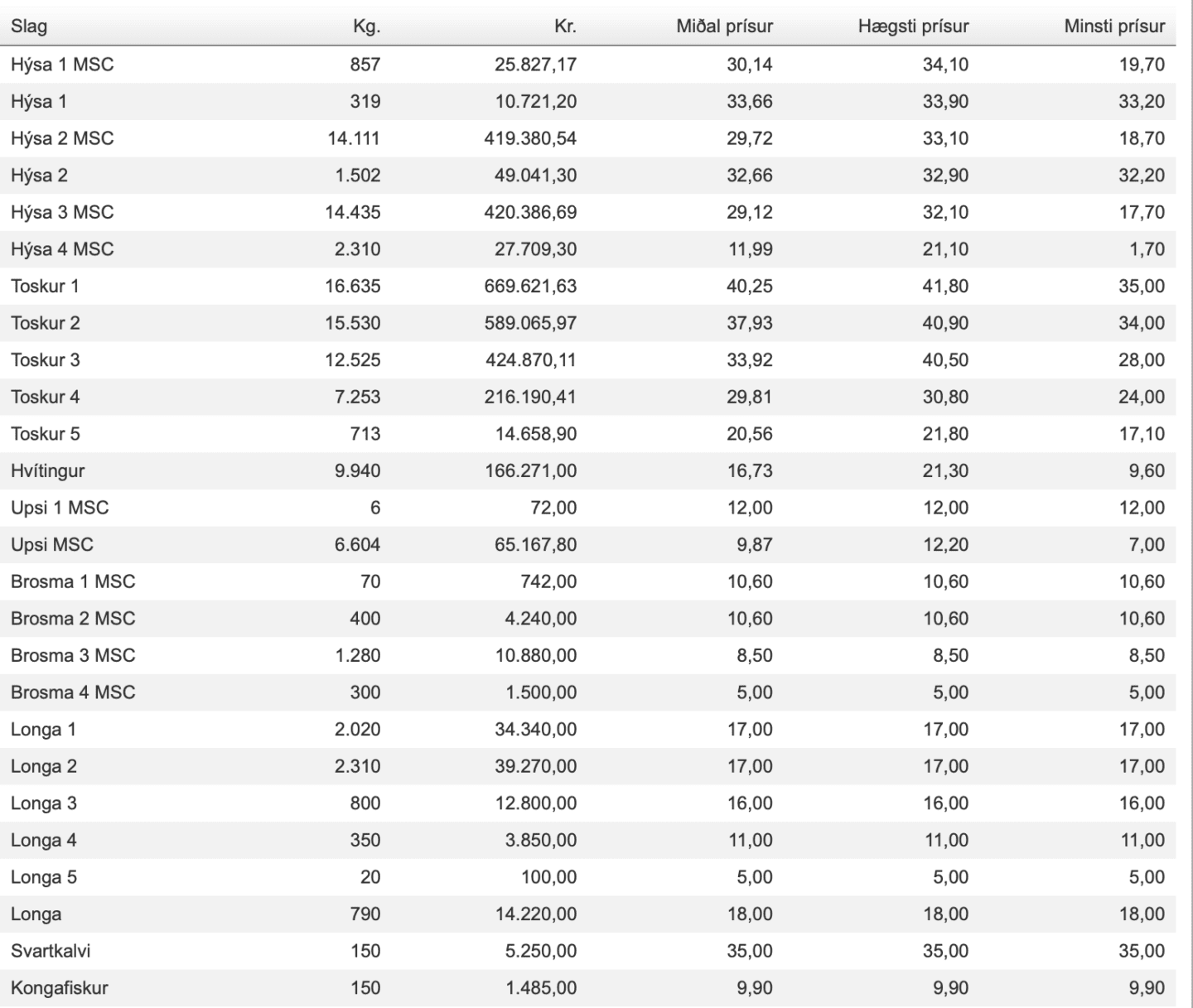The height and width of the screenshot is (1008, 1193).
Task: Select Hýsa 4 MSC lowest price 1,70
Action: coord(1147,249)
